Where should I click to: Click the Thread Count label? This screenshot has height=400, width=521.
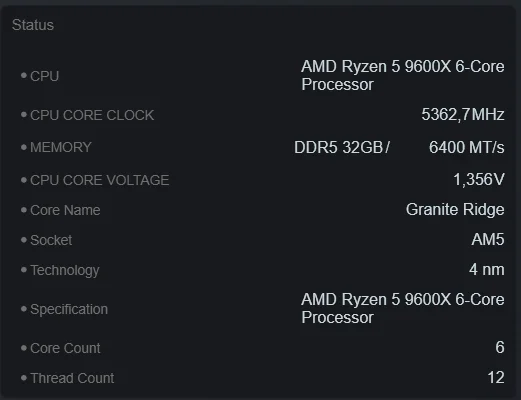[x=72, y=378]
